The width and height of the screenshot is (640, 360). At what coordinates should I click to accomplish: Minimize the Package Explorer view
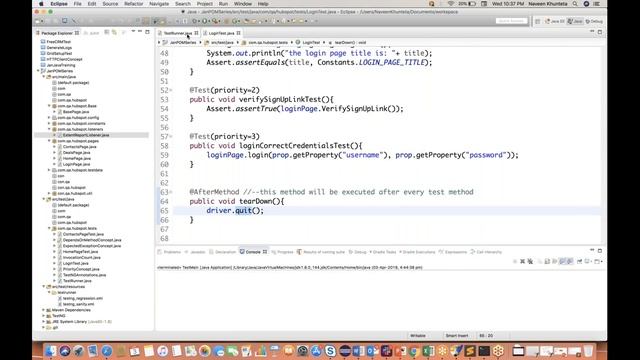tap(140, 32)
